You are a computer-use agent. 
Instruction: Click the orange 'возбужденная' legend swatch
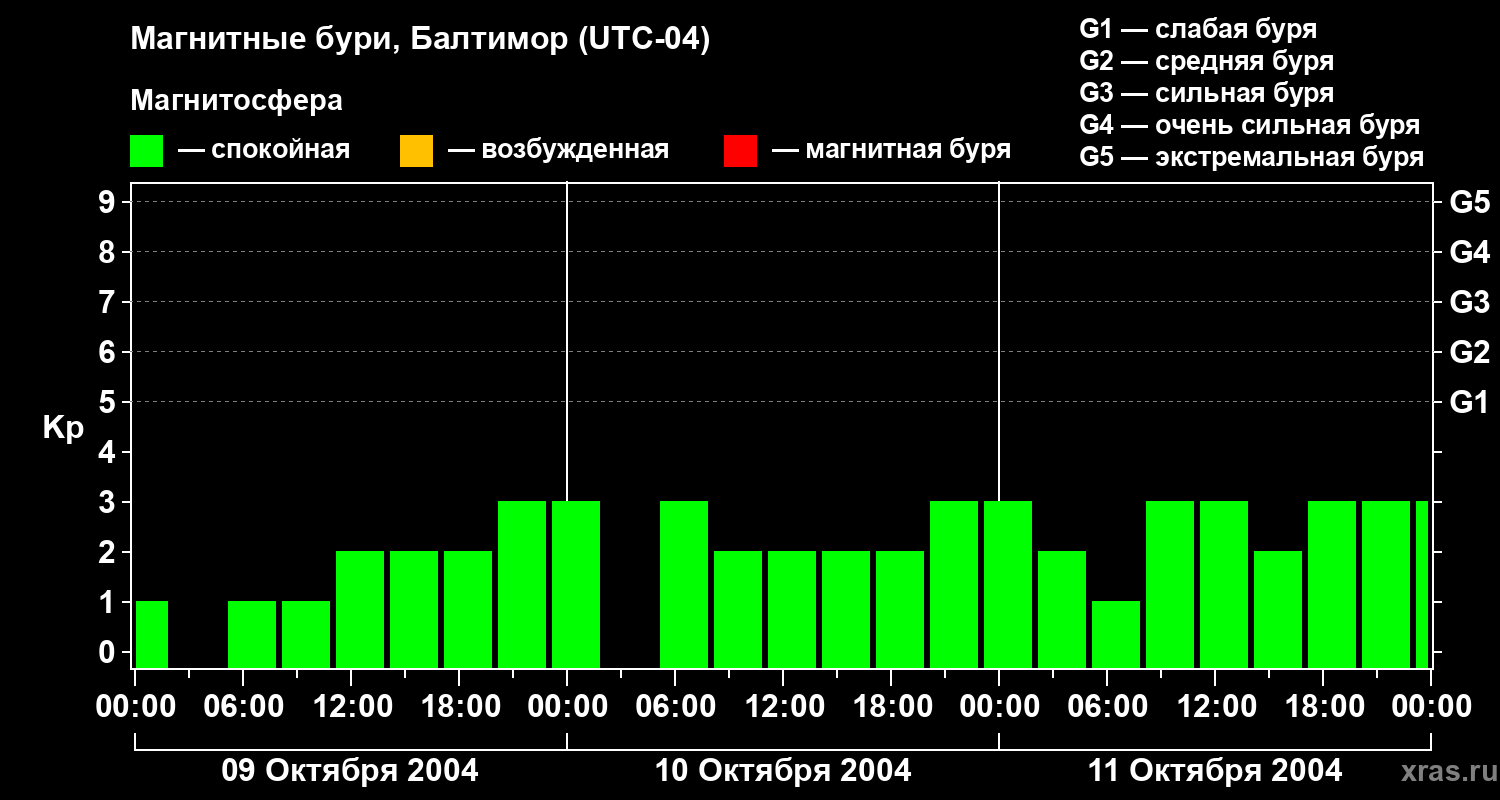tap(416, 151)
